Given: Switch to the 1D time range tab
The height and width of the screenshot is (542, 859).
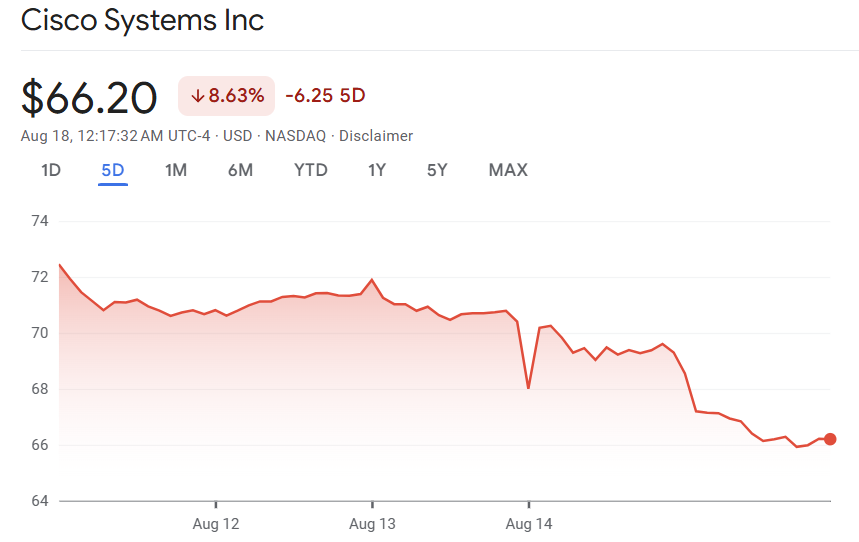Looking at the screenshot, I should click(51, 170).
